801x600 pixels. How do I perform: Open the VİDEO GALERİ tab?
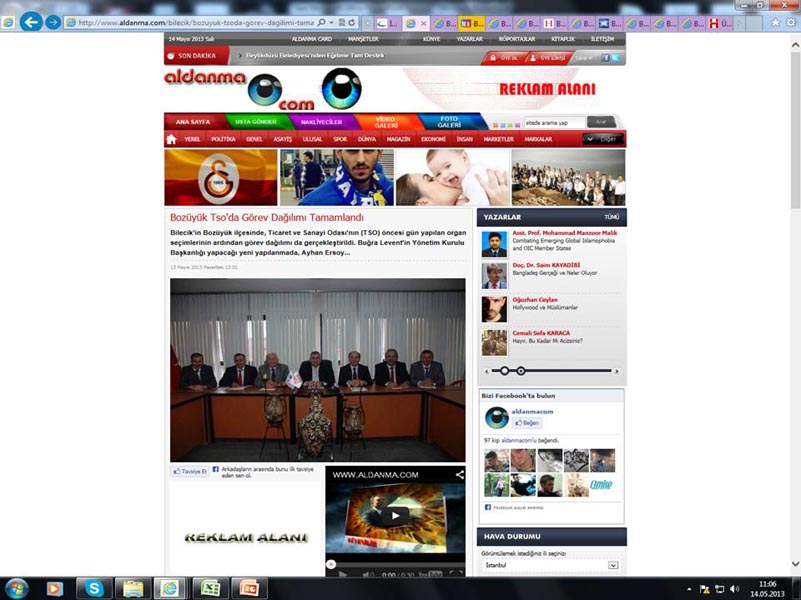coord(386,122)
